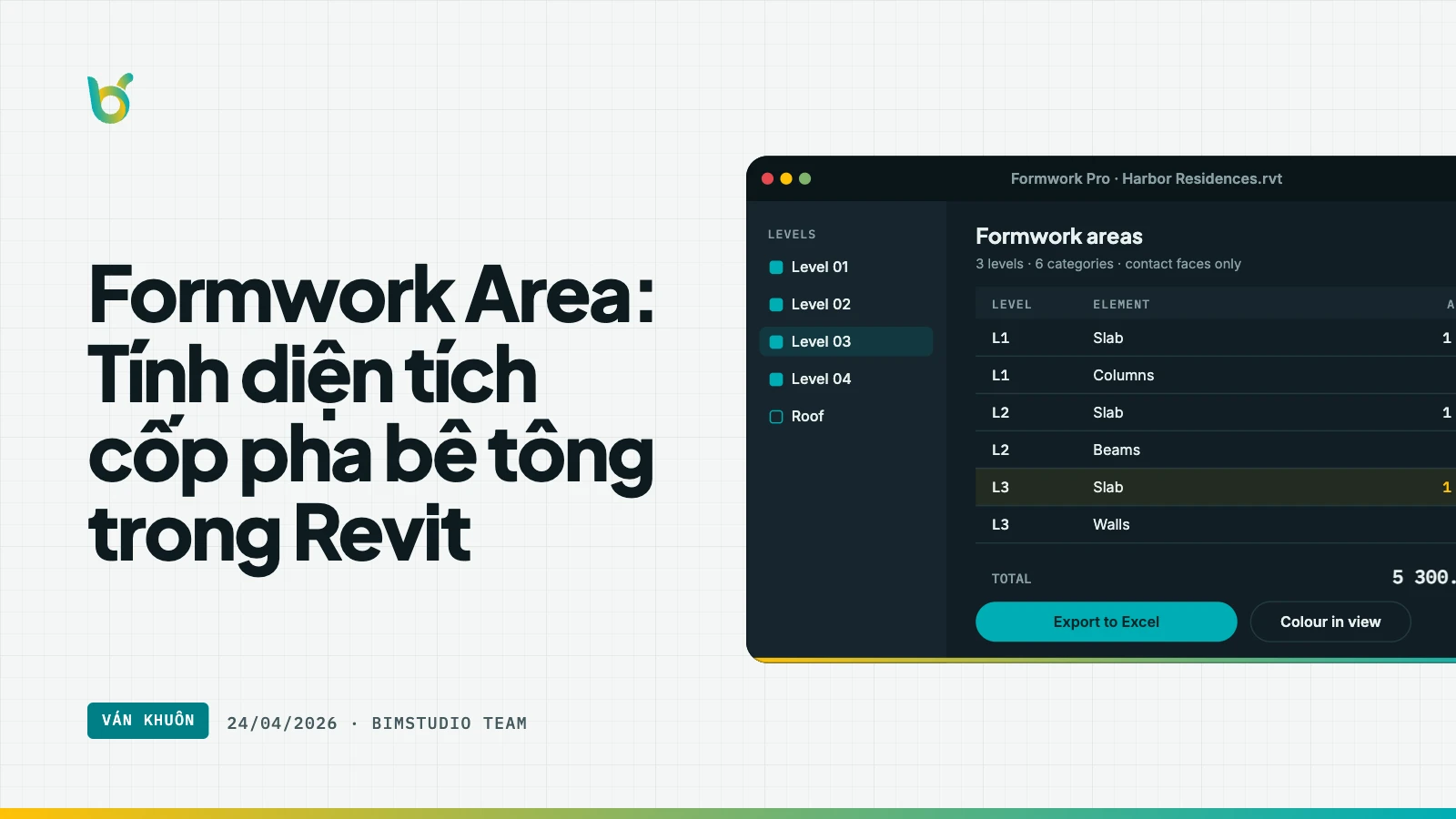Click the Colour in view button
This screenshot has width=1456, height=819.
click(x=1330, y=622)
